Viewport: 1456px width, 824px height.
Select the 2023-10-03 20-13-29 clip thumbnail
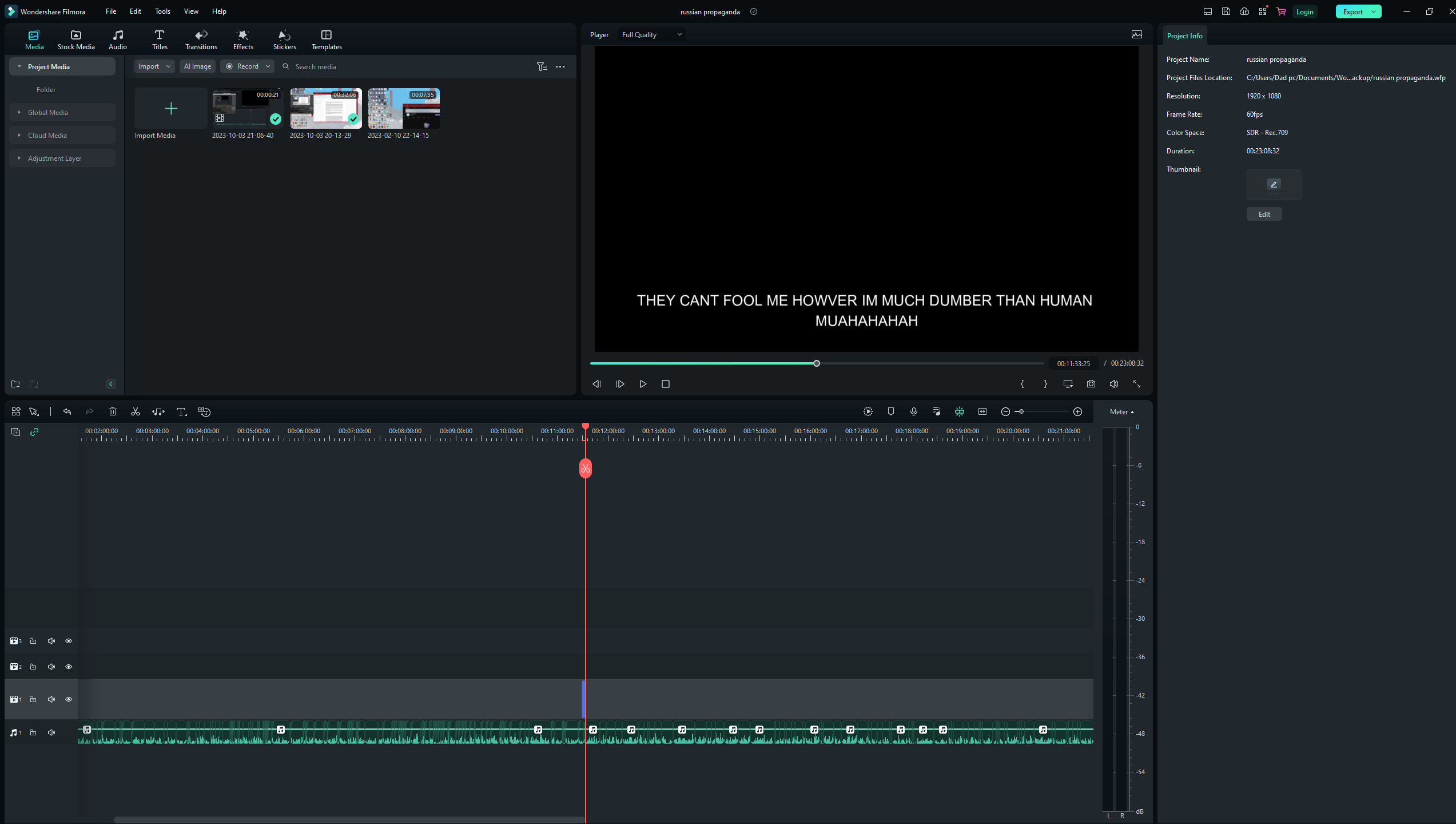[x=326, y=108]
